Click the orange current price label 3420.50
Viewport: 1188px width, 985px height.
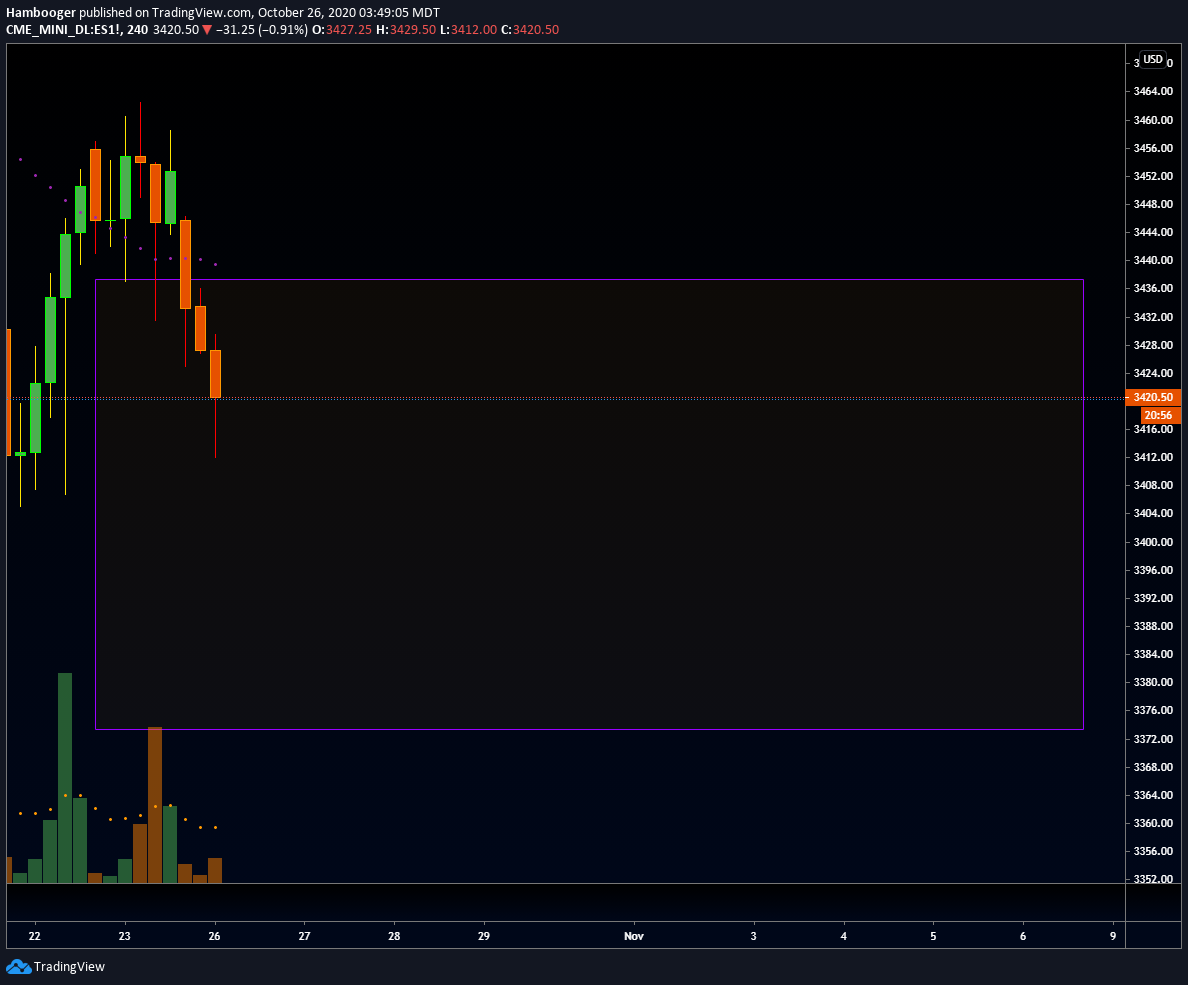[1152, 397]
